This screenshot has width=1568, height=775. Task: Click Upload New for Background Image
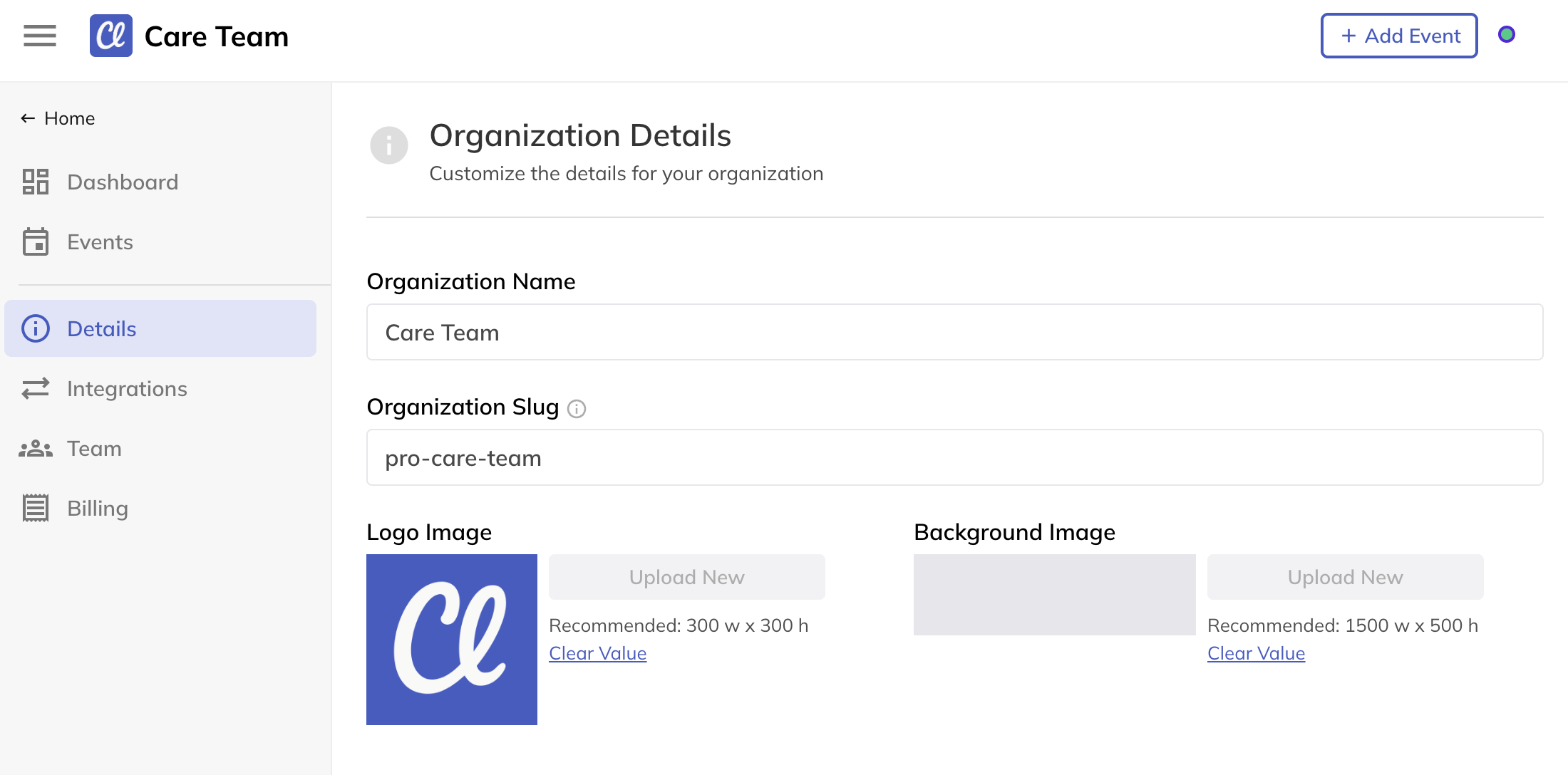point(1345,577)
